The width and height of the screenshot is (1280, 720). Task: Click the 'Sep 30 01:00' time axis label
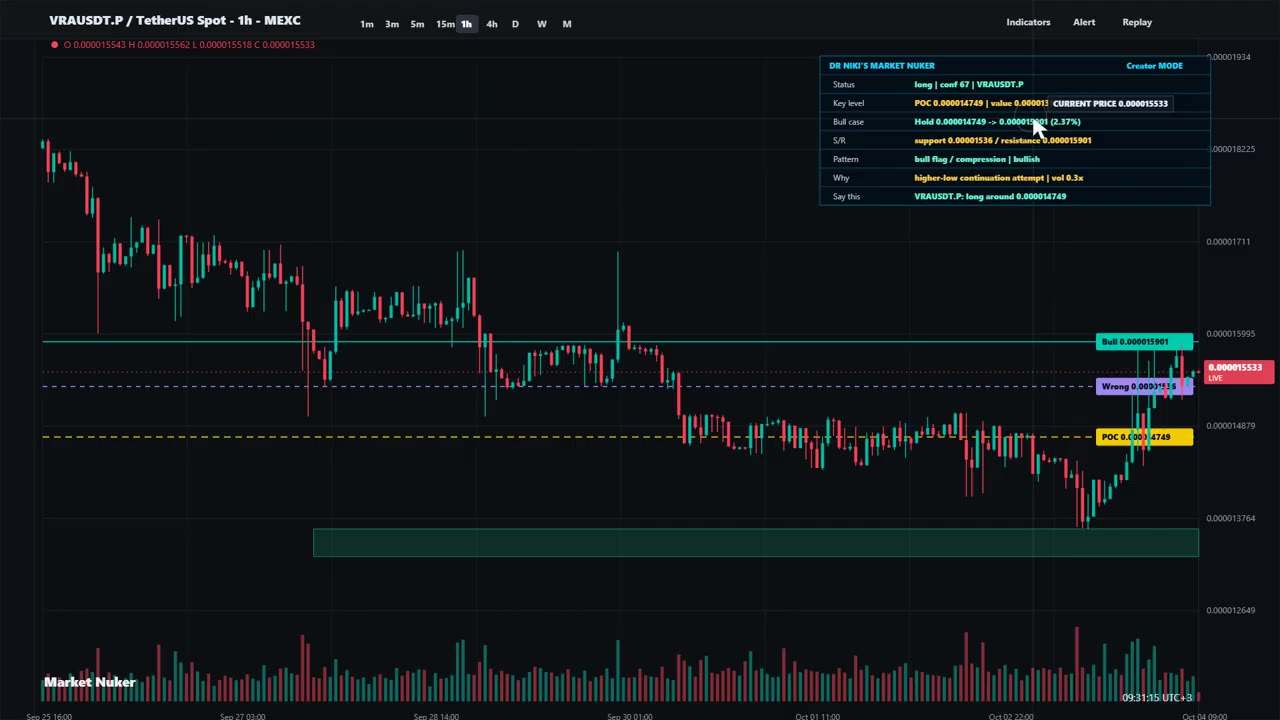(x=630, y=716)
